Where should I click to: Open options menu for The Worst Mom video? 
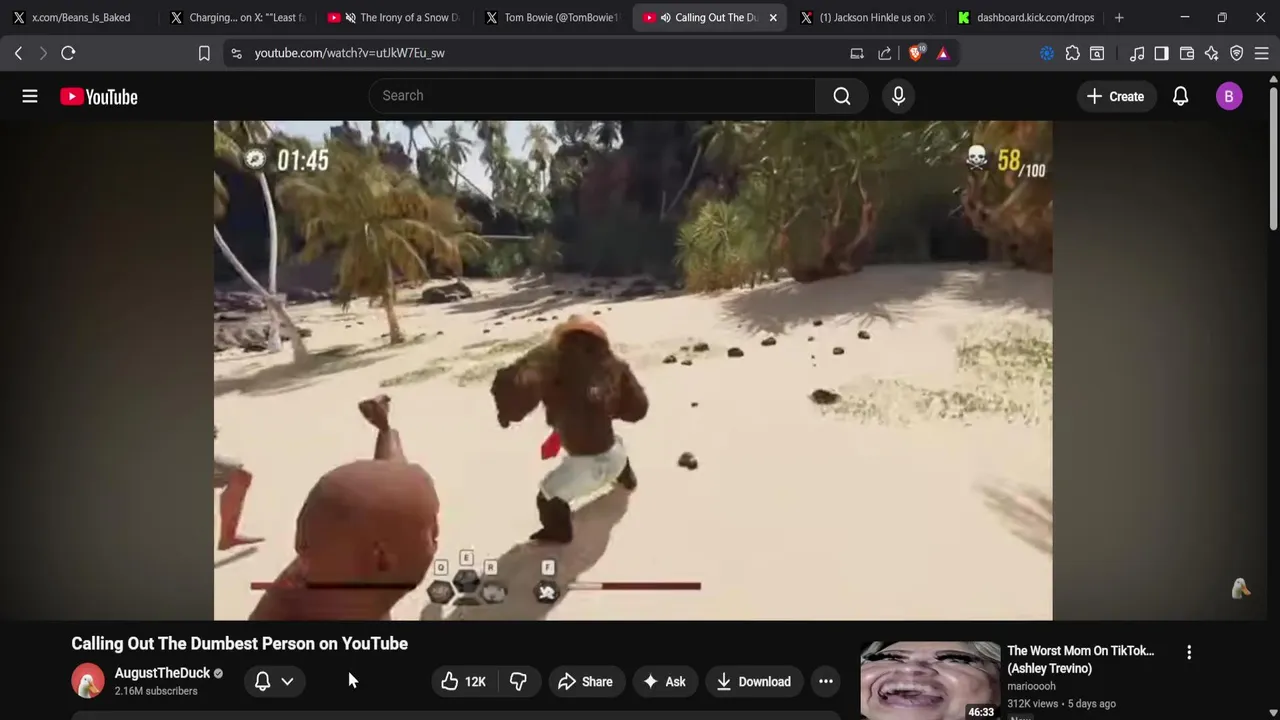tap(1189, 652)
